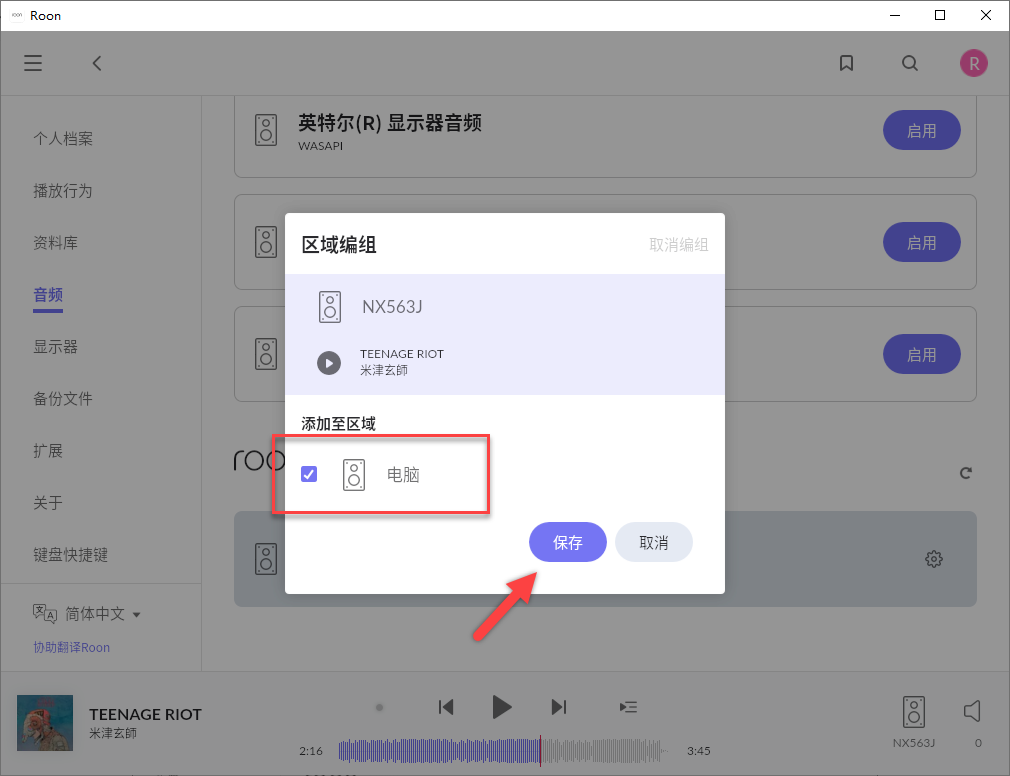Open the 关于 settings tab

tap(48, 503)
